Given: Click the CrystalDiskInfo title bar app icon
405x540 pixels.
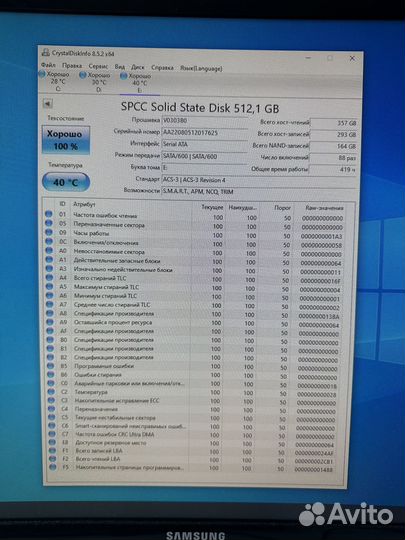Looking at the screenshot, I should tap(45, 52).
